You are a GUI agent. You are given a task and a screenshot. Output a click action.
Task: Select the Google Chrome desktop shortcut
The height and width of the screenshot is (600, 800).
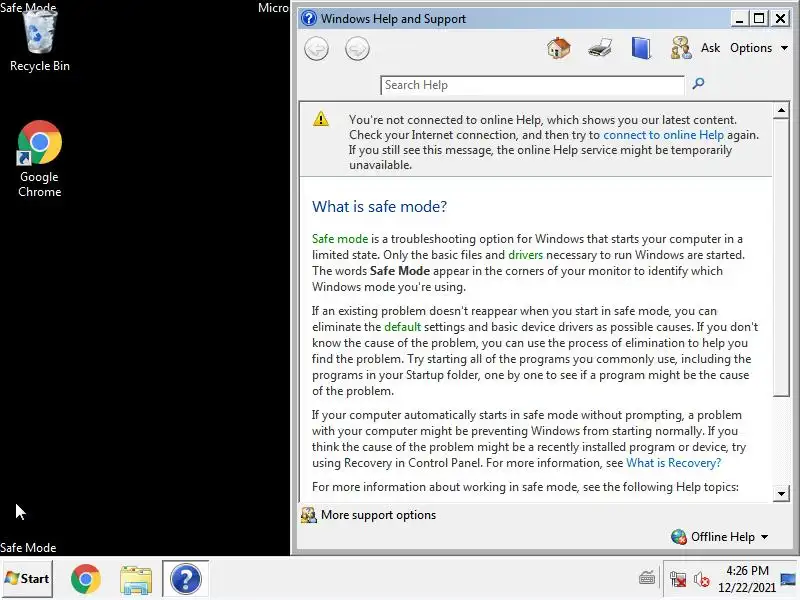(x=40, y=159)
